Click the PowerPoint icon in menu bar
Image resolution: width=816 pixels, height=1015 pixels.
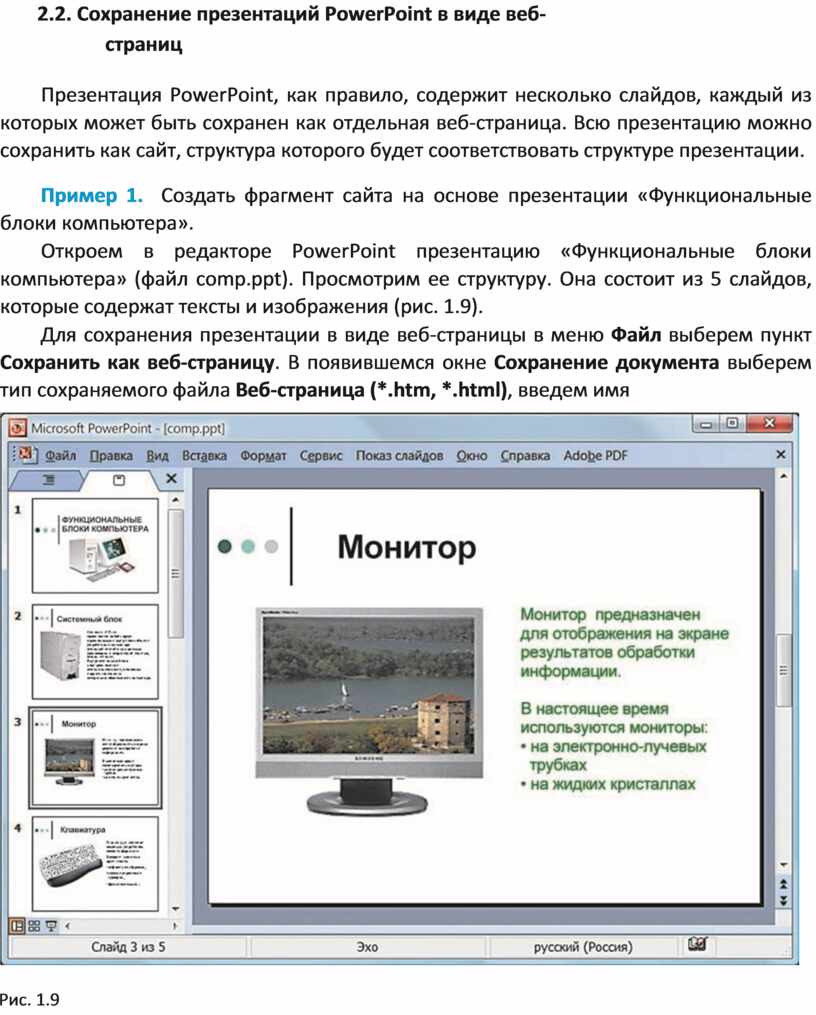(26, 455)
